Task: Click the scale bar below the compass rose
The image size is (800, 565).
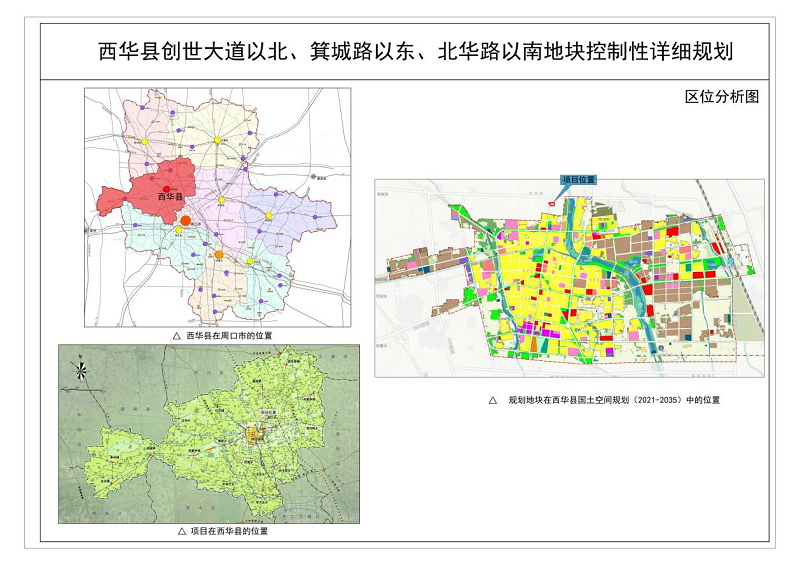Action: click(x=82, y=392)
